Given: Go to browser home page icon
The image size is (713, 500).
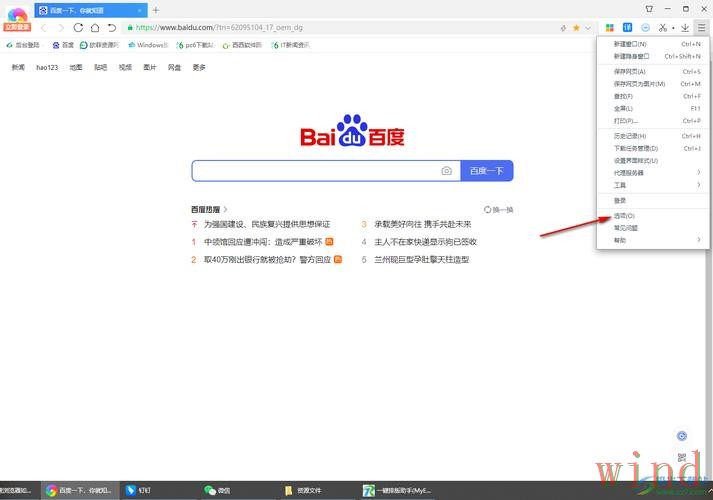Looking at the screenshot, I should coord(95,28).
